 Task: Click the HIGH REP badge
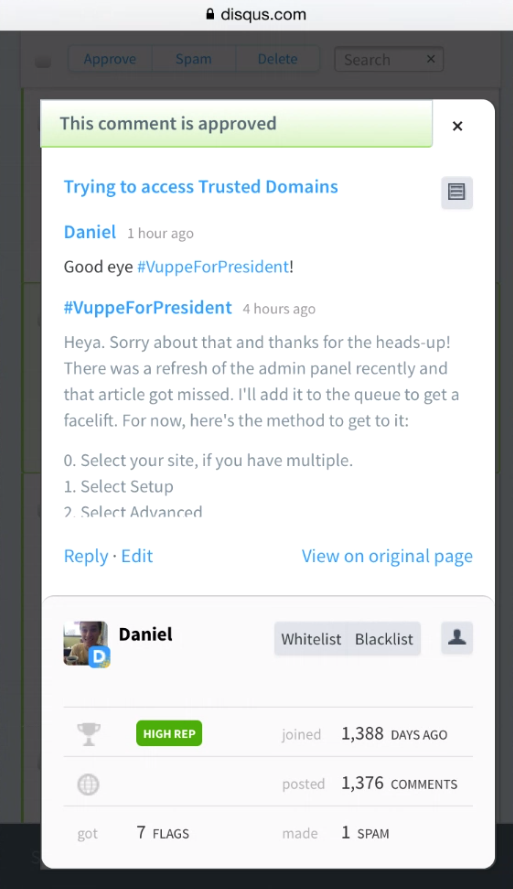(169, 734)
